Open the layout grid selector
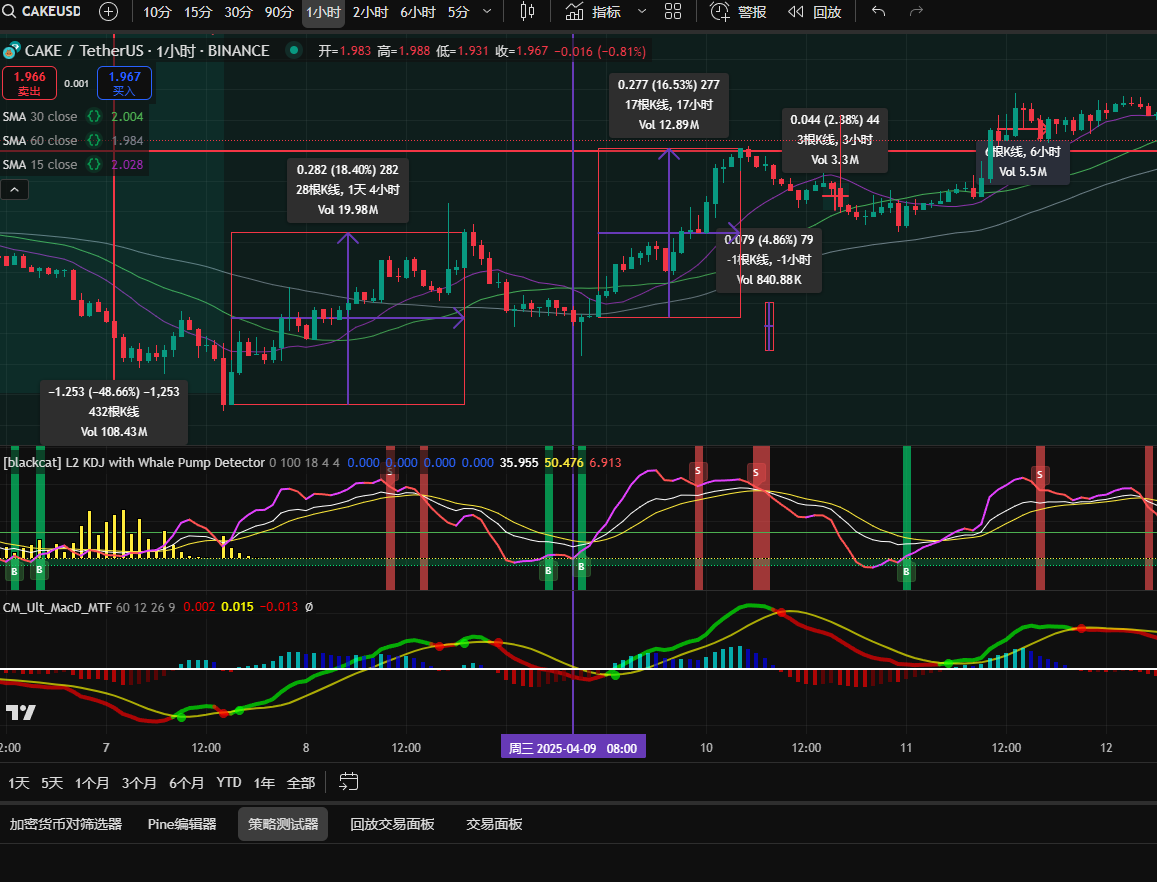 pyautogui.click(x=673, y=12)
